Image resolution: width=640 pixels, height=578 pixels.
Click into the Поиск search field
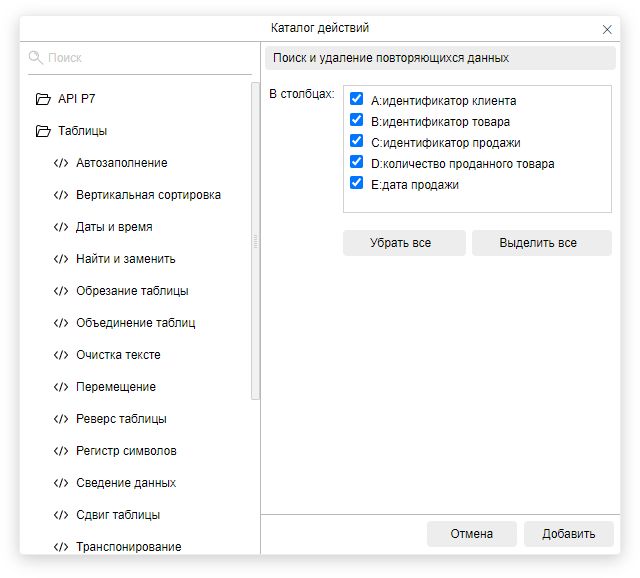[x=145, y=58]
